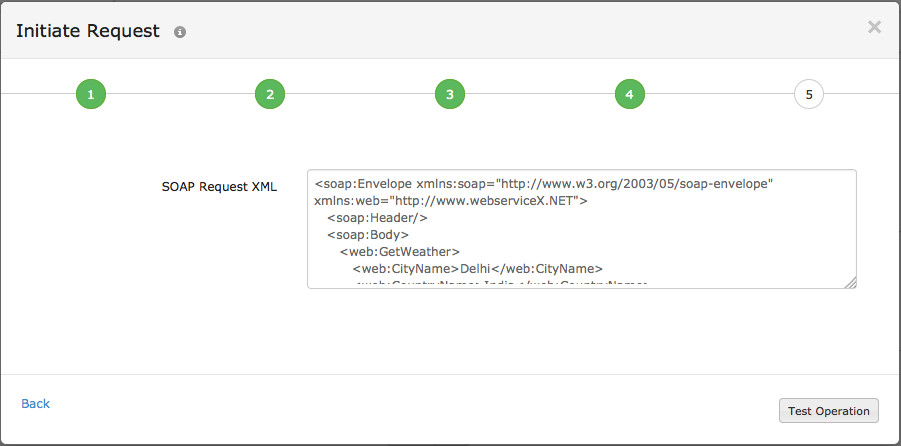Select step 3 in the progress bar
The image size is (901, 446).
pos(450,95)
